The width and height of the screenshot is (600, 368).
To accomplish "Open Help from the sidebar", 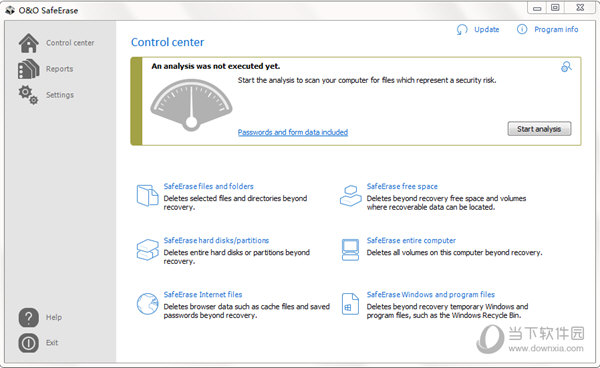I will point(54,317).
